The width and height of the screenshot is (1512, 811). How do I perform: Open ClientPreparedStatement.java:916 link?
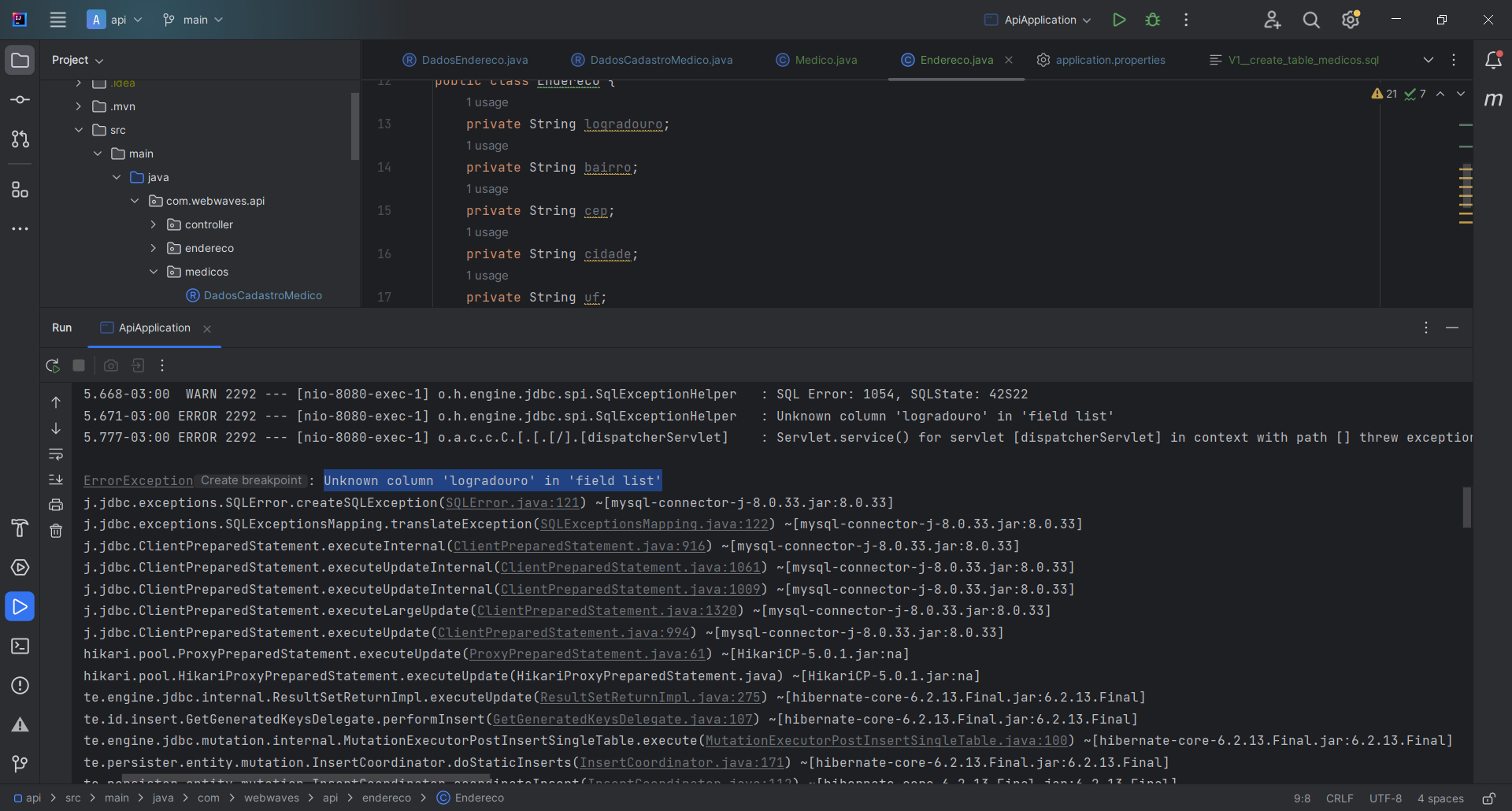(x=579, y=546)
